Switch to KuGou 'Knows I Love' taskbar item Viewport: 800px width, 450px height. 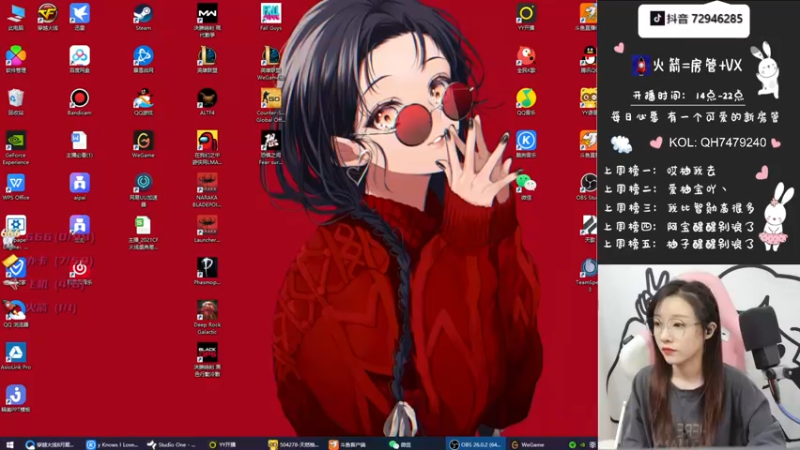coord(112,444)
